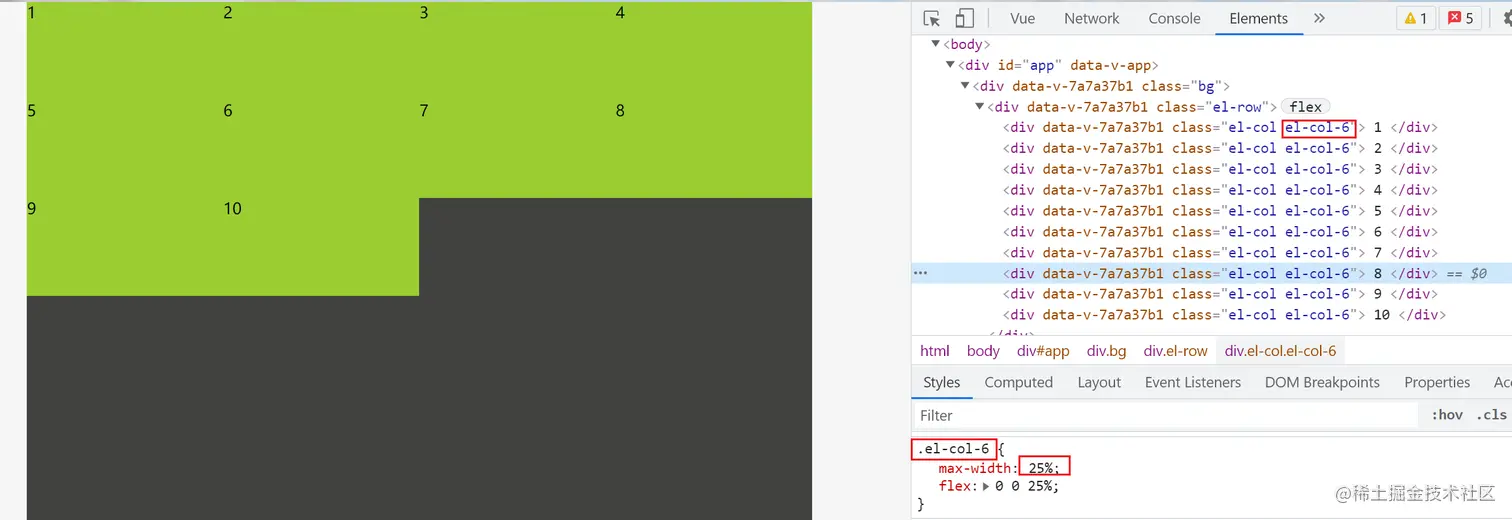
Task: Select the highlighted el-col-6 div containing 8
Action: click(x=1211, y=273)
